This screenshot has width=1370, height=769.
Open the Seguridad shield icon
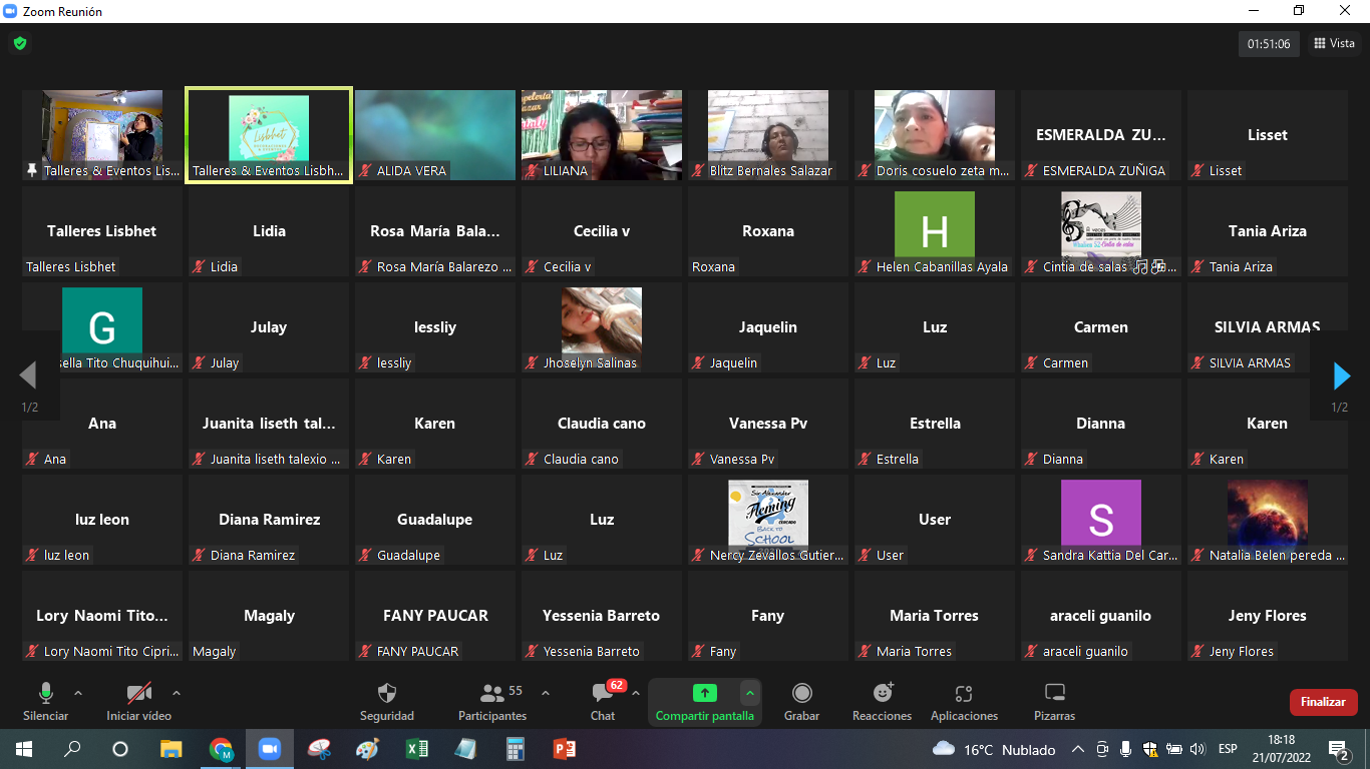coord(387,694)
